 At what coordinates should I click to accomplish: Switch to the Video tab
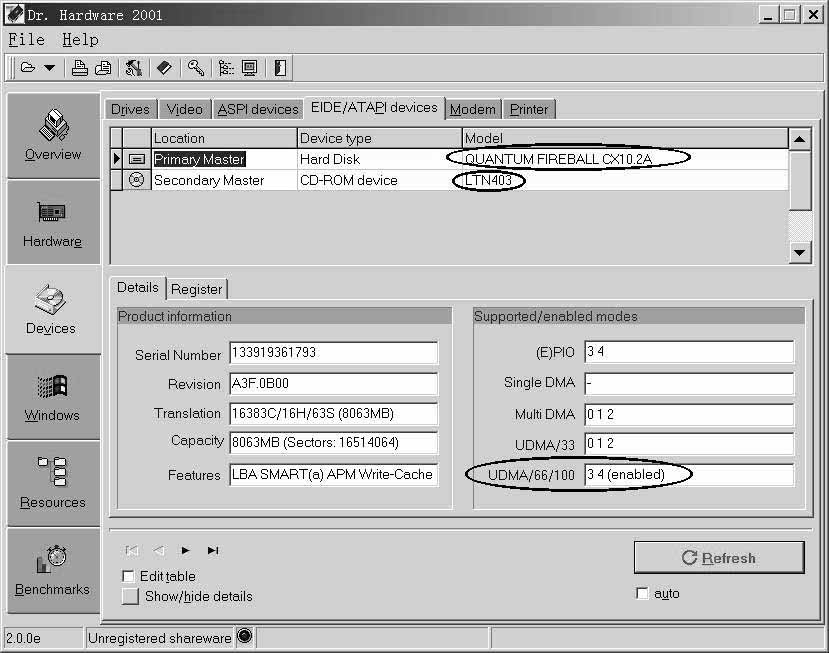(x=185, y=109)
